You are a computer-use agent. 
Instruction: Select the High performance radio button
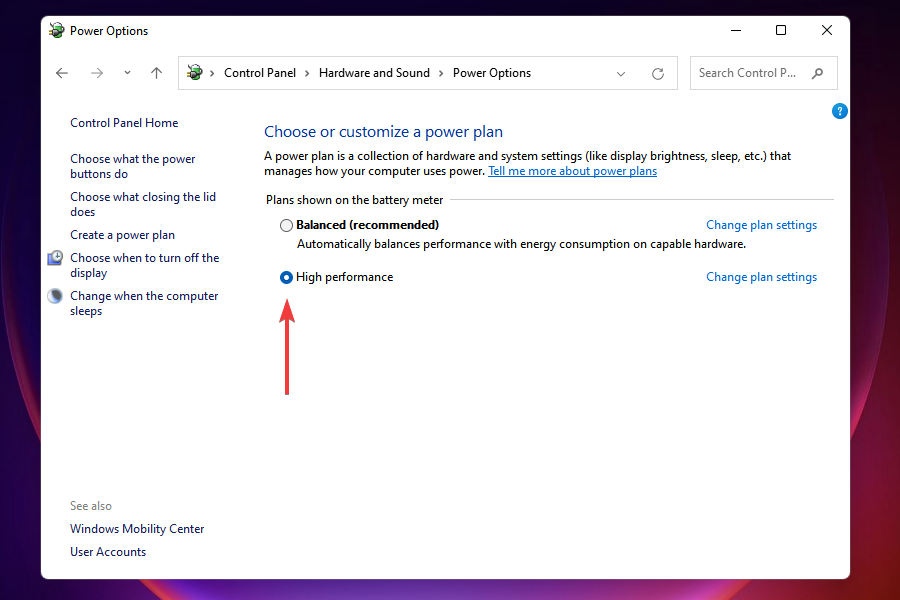pos(286,277)
